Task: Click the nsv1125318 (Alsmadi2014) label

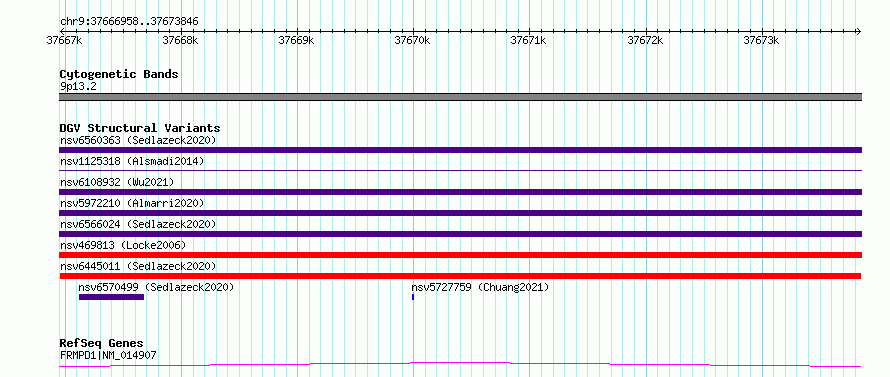Action: [132, 161]
